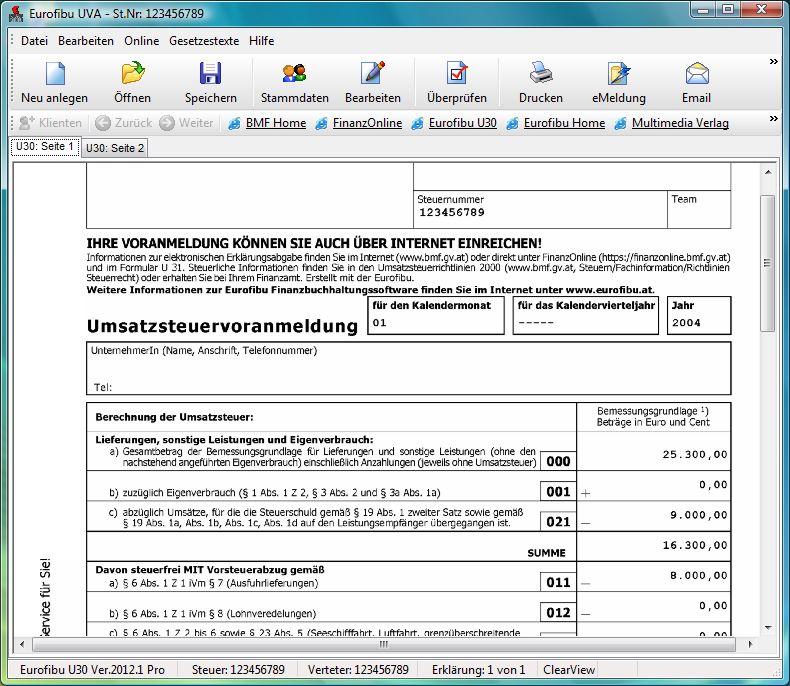Image resolution: width=790 pixels, height=686 pixels.
Task: Click status bar entry Steuer: 123456789
Action: (x=238, y=670)
